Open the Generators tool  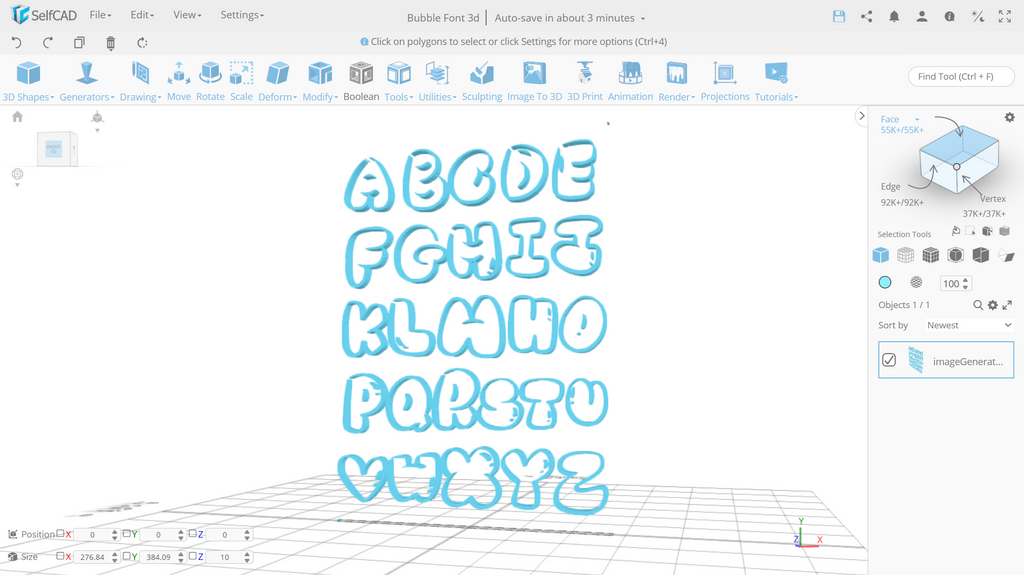[x=87, y=81]
